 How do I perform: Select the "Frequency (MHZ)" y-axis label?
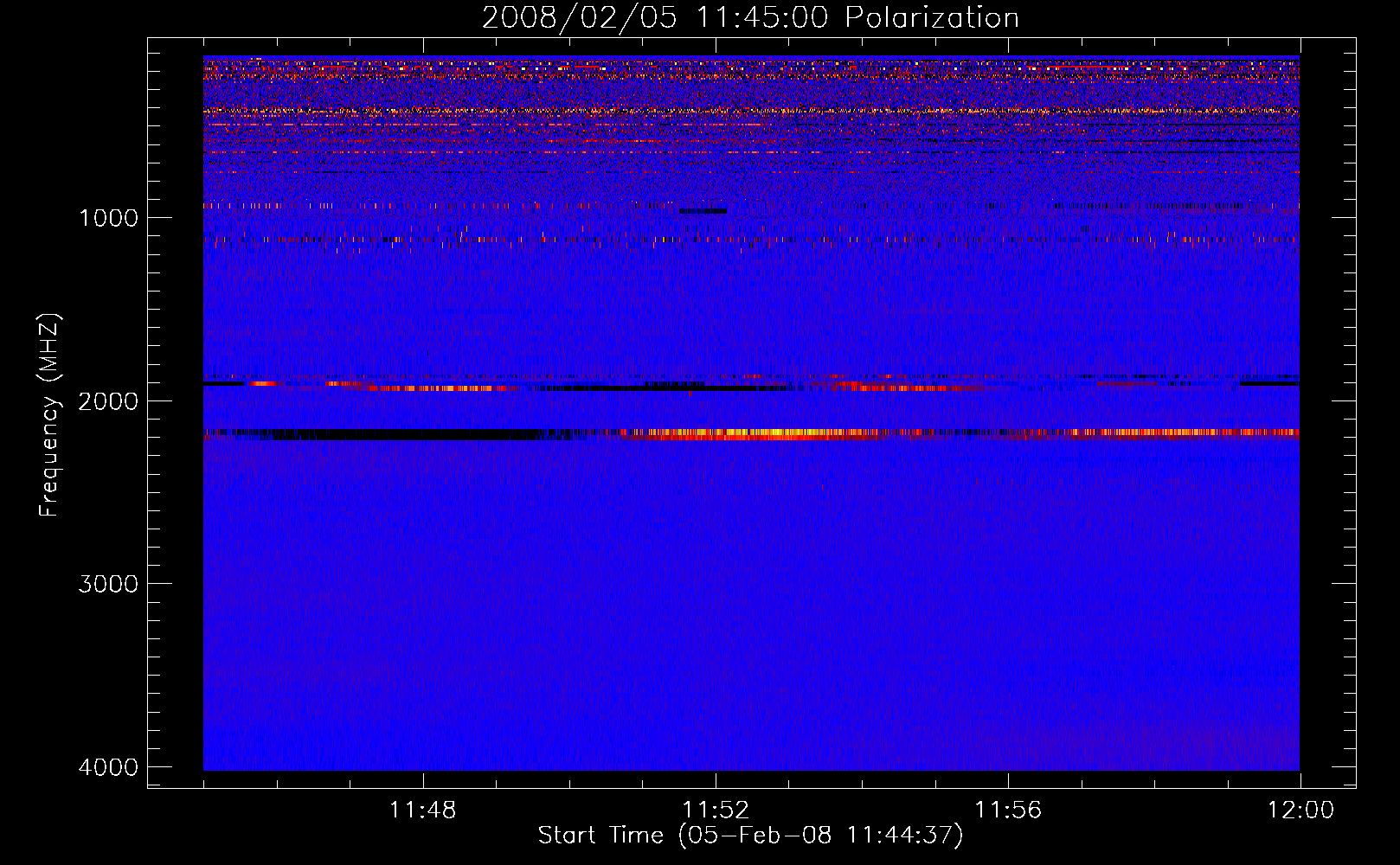pyautogui.click(x=50, y=415)
